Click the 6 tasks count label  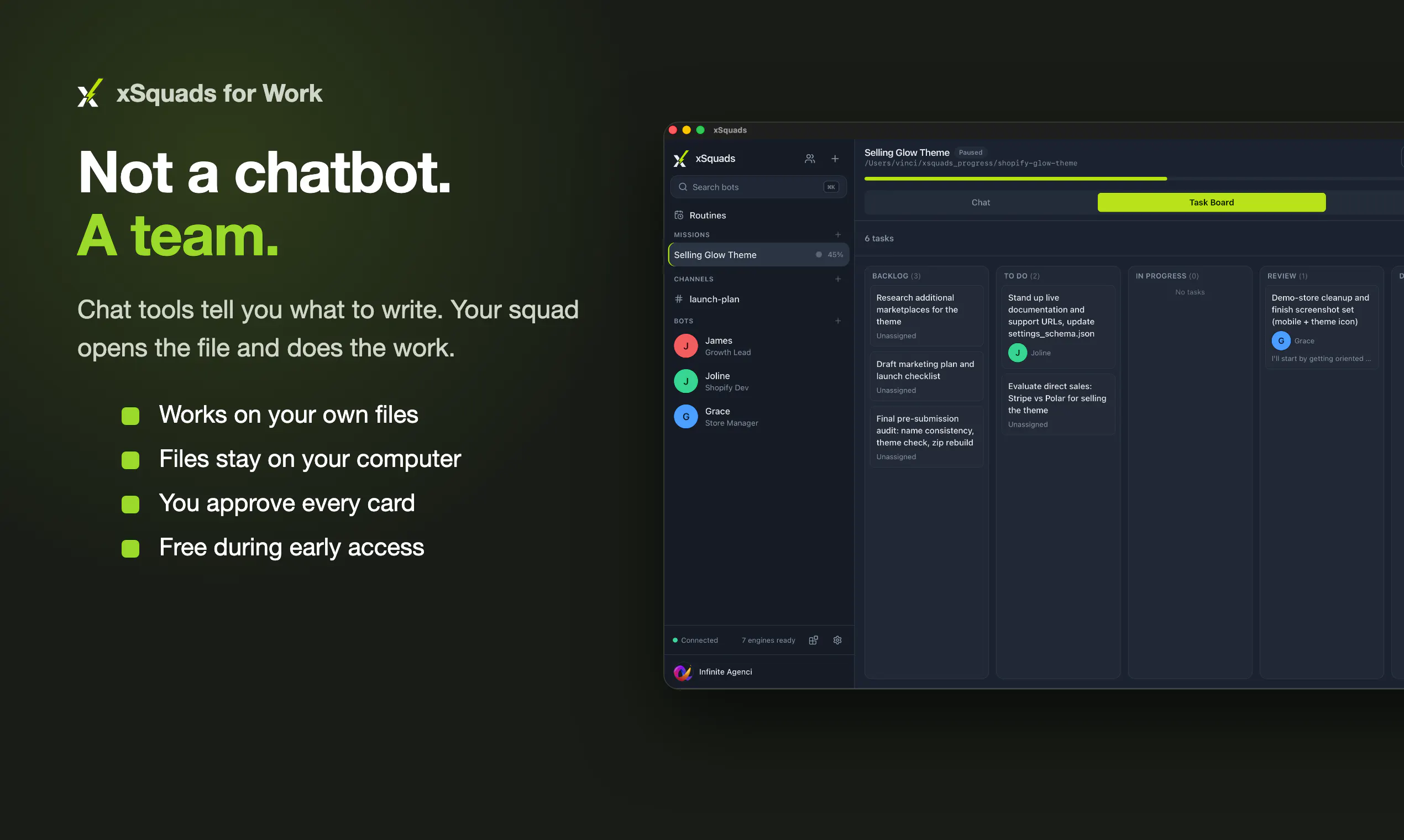(879, 238)
